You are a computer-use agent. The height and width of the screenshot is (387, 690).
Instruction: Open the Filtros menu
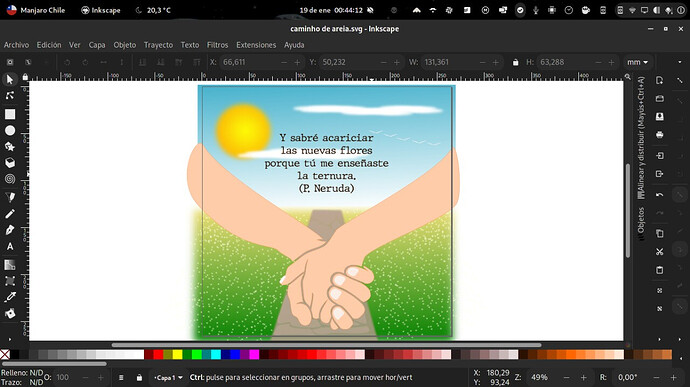[217, 45]
